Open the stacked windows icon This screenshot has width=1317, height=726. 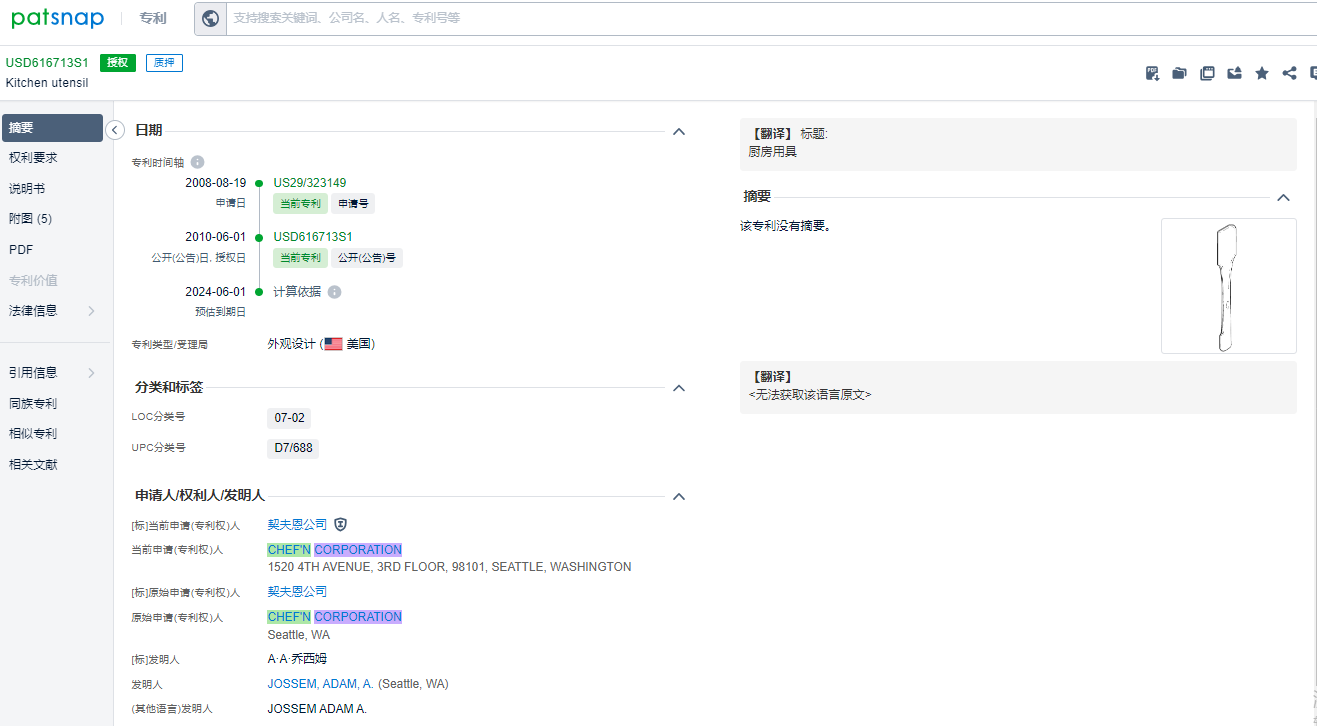point(1207,73)
